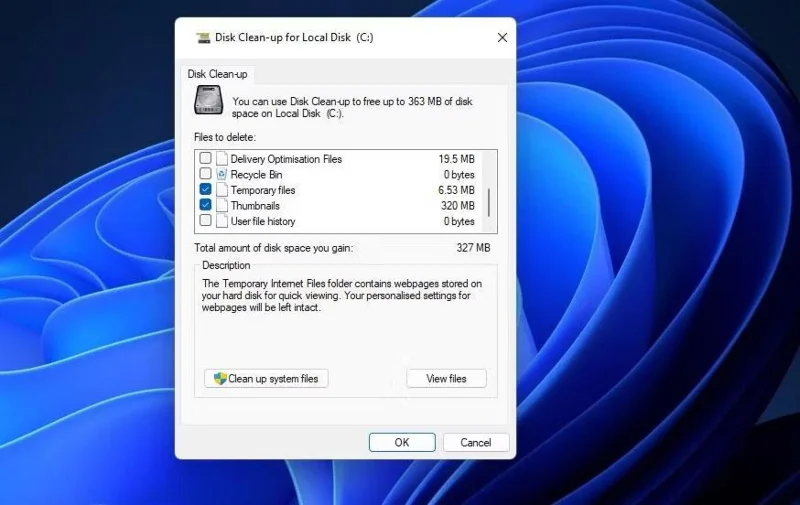The image size is (800, 505).
Task: Select the Disk Clean-up tab
Action: (217, 74)
